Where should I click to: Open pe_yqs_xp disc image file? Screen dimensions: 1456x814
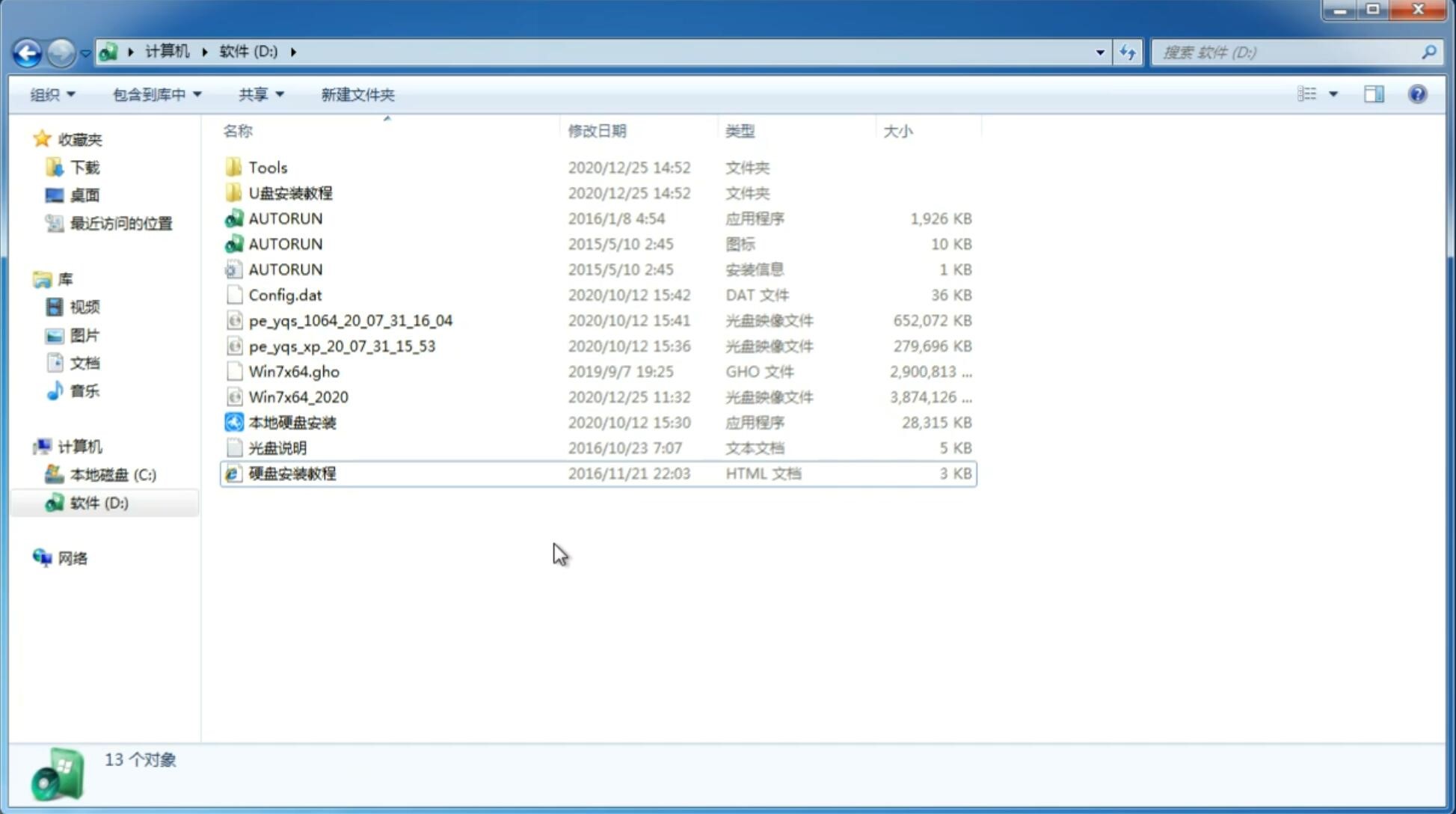click(x=342, y=346)
